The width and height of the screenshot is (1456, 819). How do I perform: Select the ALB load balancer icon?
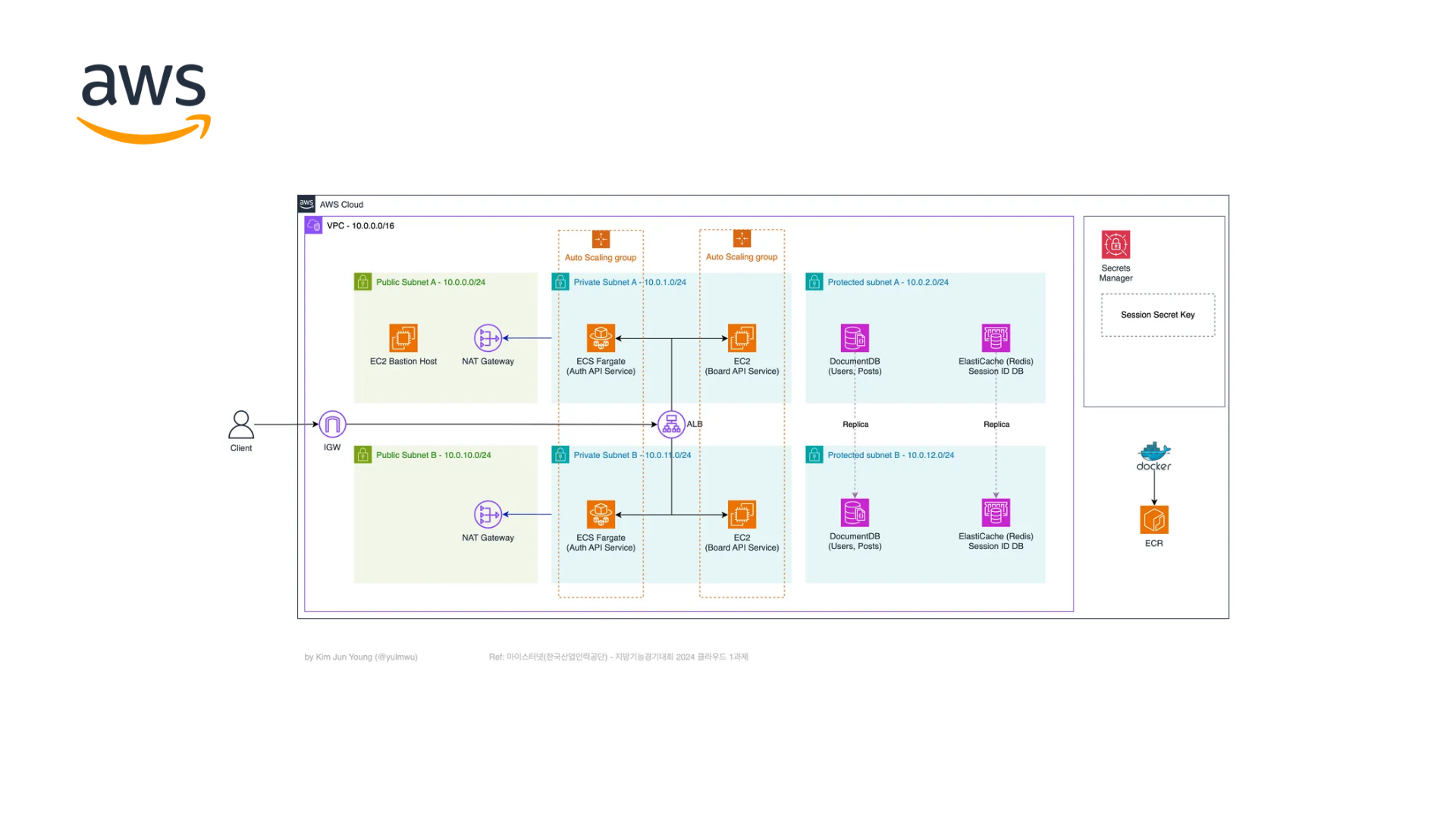tap(671, 425)
